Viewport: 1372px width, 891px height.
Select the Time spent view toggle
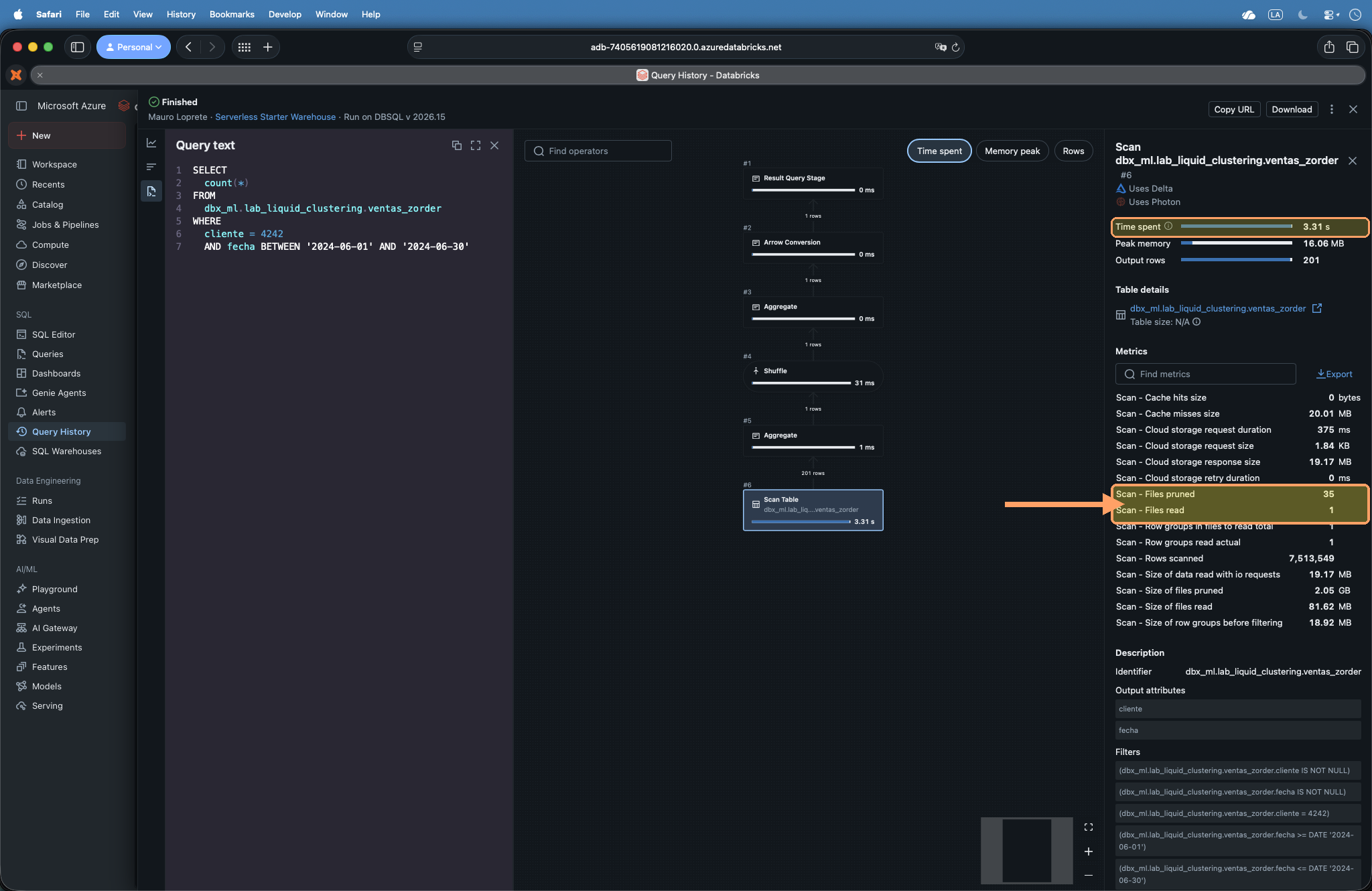click(x=939, y=151)
